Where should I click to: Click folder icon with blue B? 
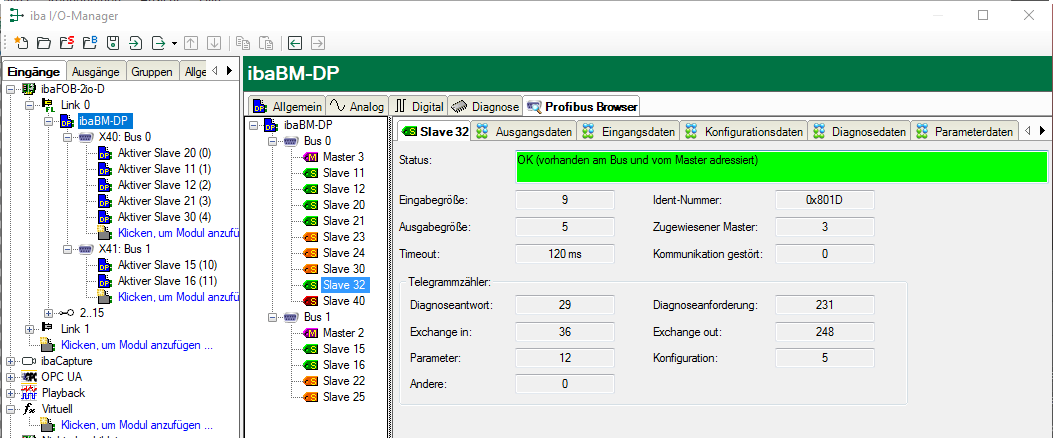pos(89,43)
